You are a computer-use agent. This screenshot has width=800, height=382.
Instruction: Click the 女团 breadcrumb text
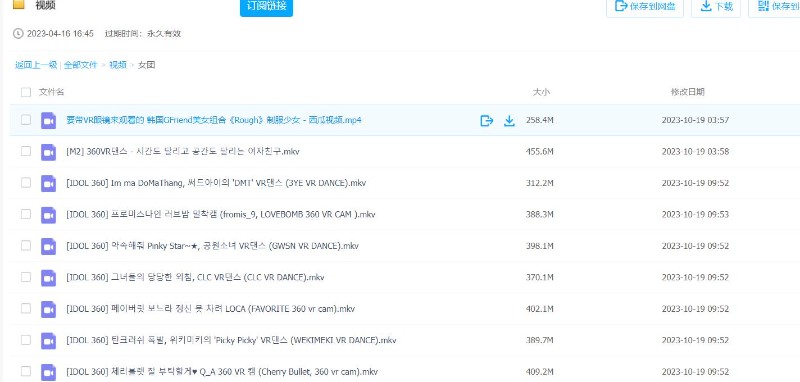point(146,65)
